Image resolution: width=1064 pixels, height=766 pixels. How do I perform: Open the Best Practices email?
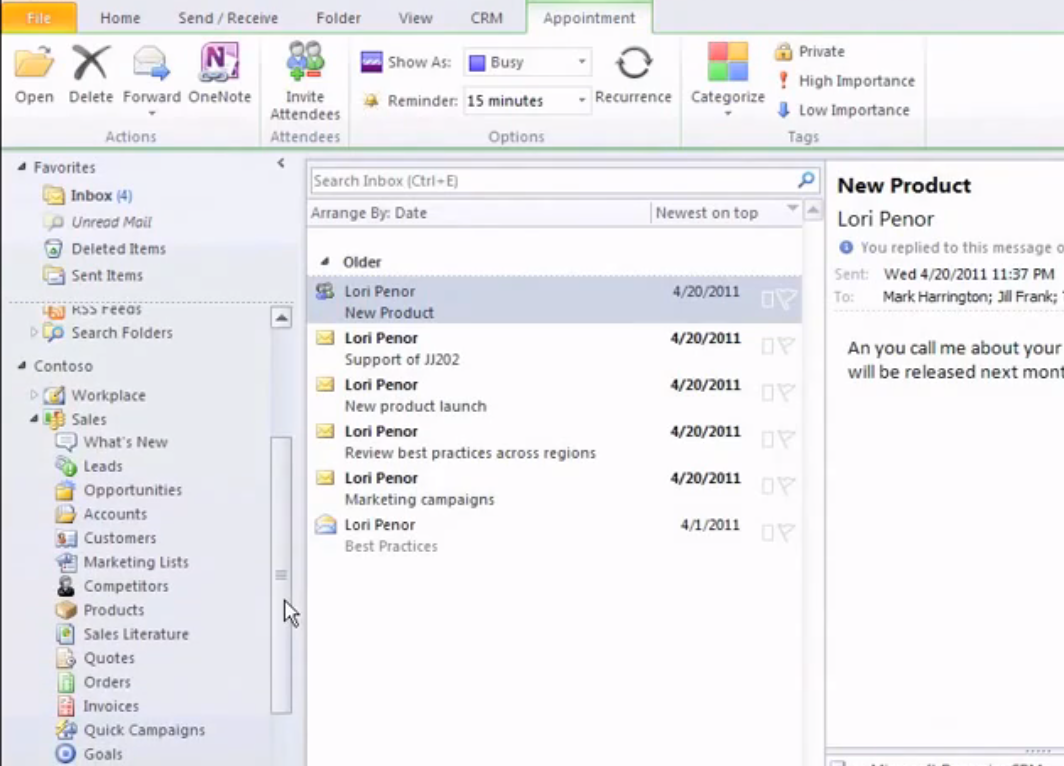pyautogui.click(x=554, y=534)
